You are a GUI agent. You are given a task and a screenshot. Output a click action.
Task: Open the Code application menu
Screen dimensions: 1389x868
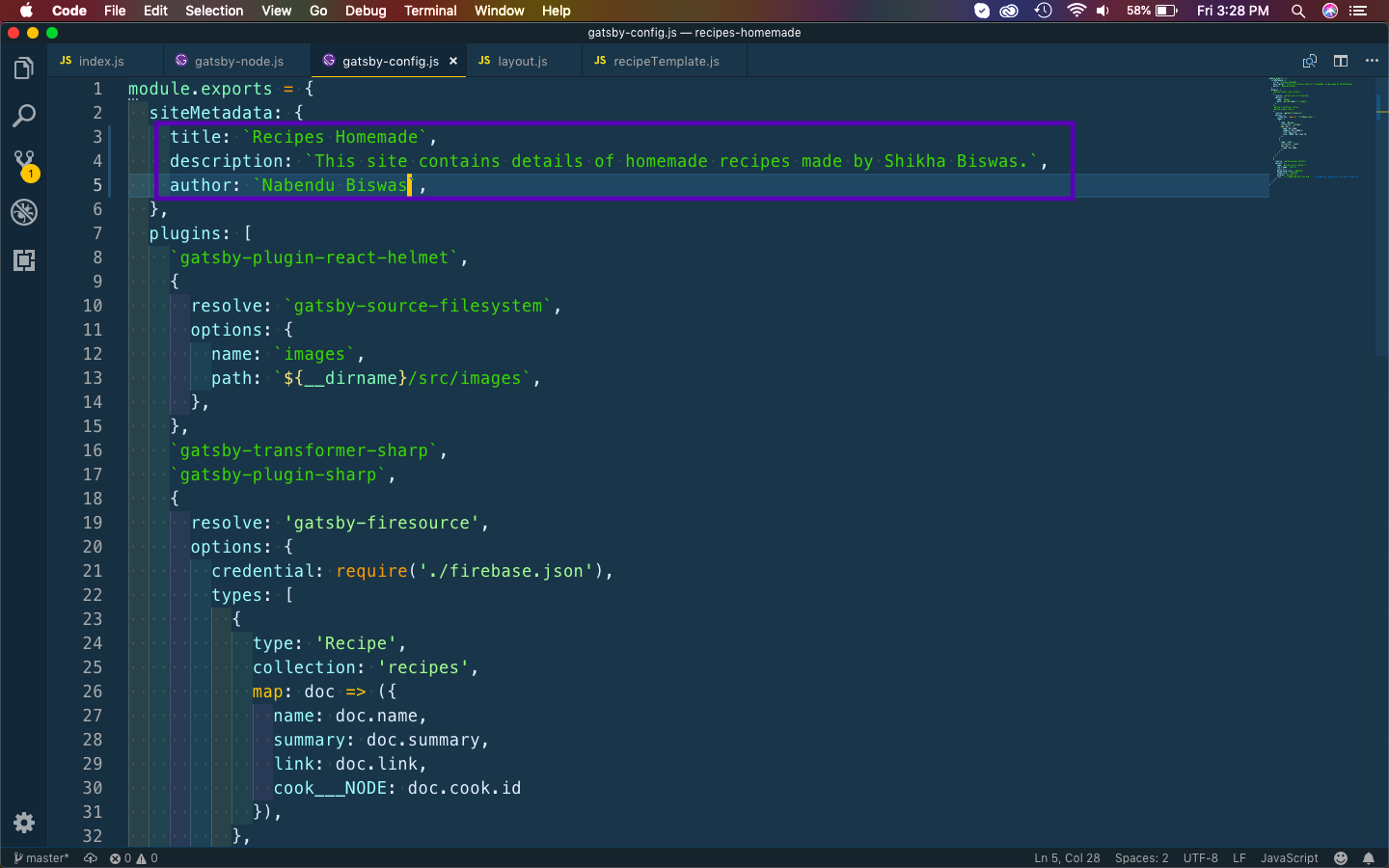(69, 11)
